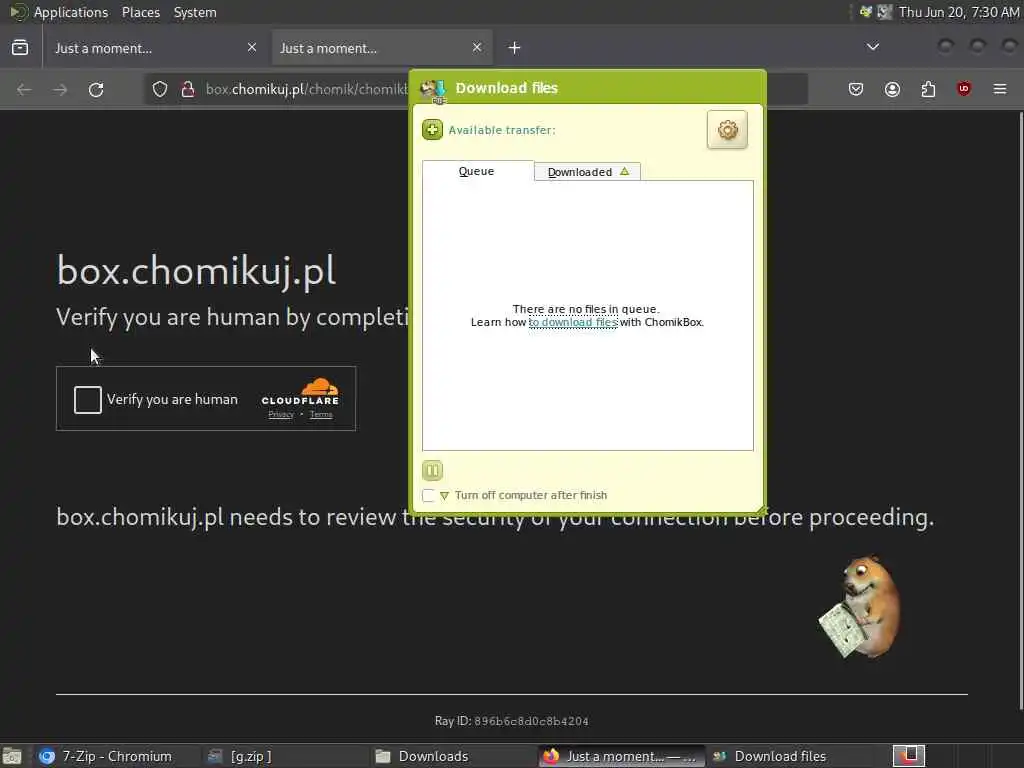This screenshot has width=1024, height=768.
Task: Close the second Just a moment tab
Action: [x=477, y=47]
